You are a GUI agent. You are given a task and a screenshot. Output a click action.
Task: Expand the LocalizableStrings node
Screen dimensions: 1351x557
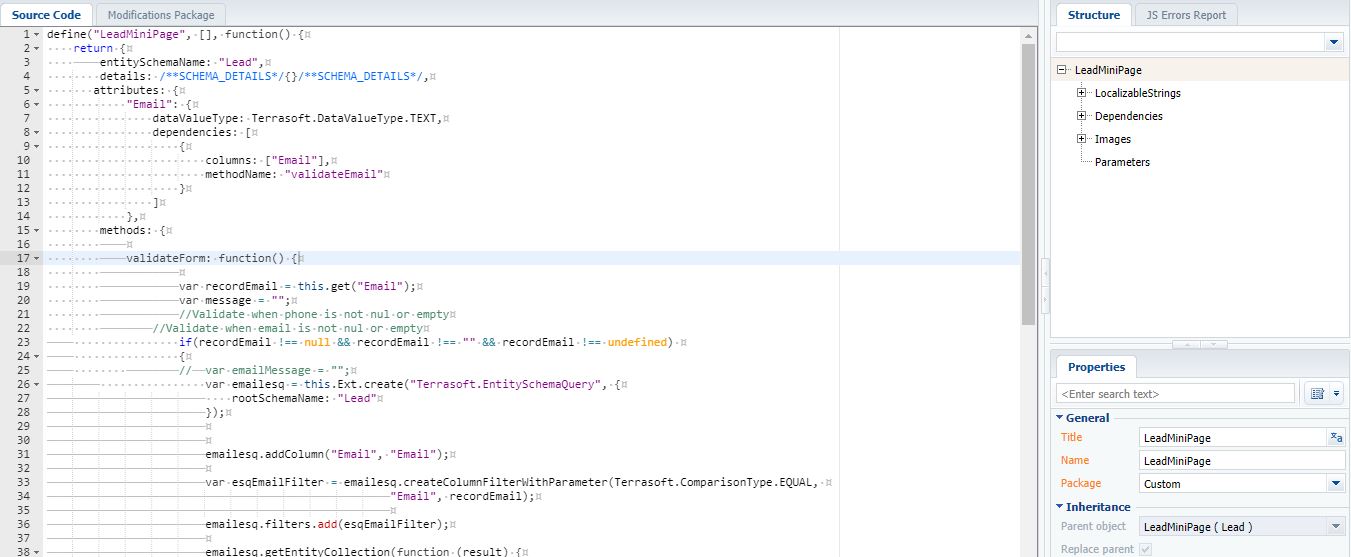[x=1082, y=93]
